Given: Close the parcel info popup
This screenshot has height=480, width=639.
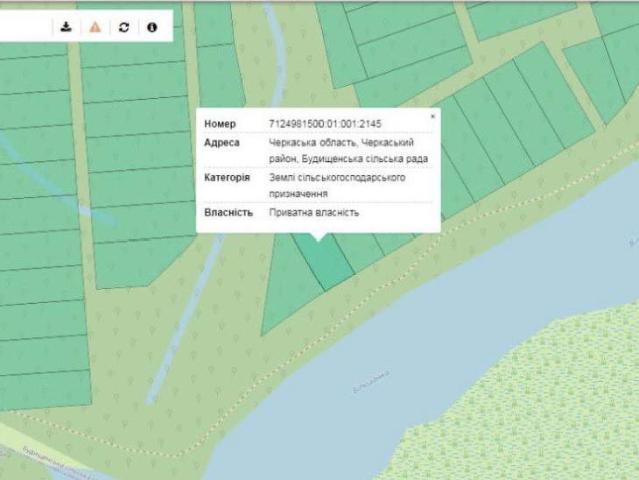Looking at the screenshot, I should tap(433, 116).
